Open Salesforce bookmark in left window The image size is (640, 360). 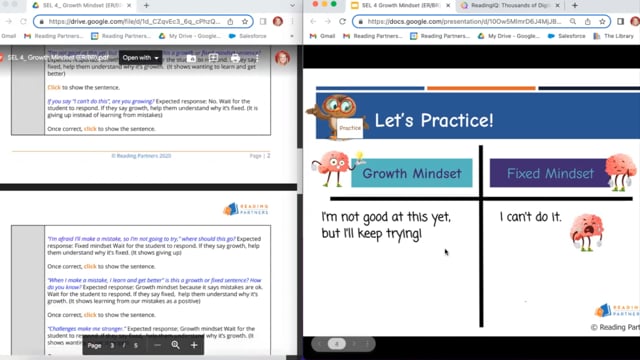point(248,36)
